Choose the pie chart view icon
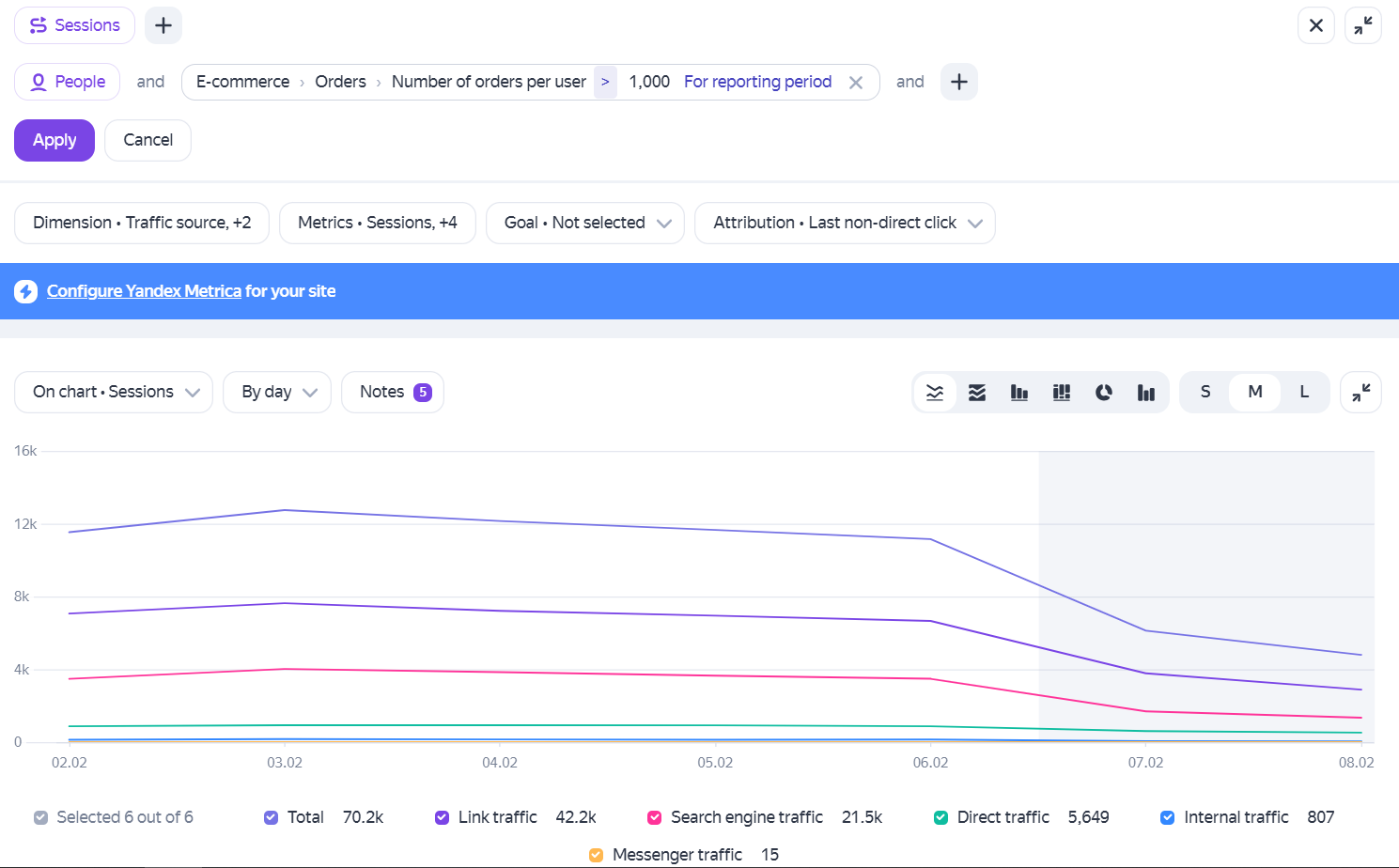Screen dimensions: 1399x868 [1104, 393]
